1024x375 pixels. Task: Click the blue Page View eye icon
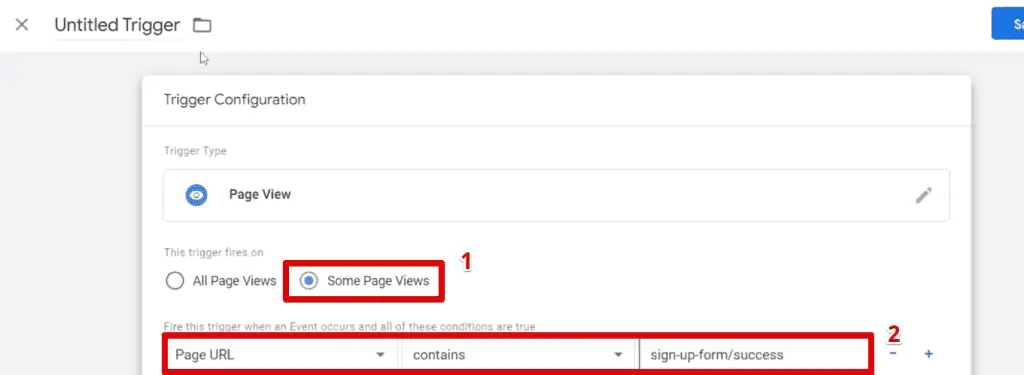[196, 195]
